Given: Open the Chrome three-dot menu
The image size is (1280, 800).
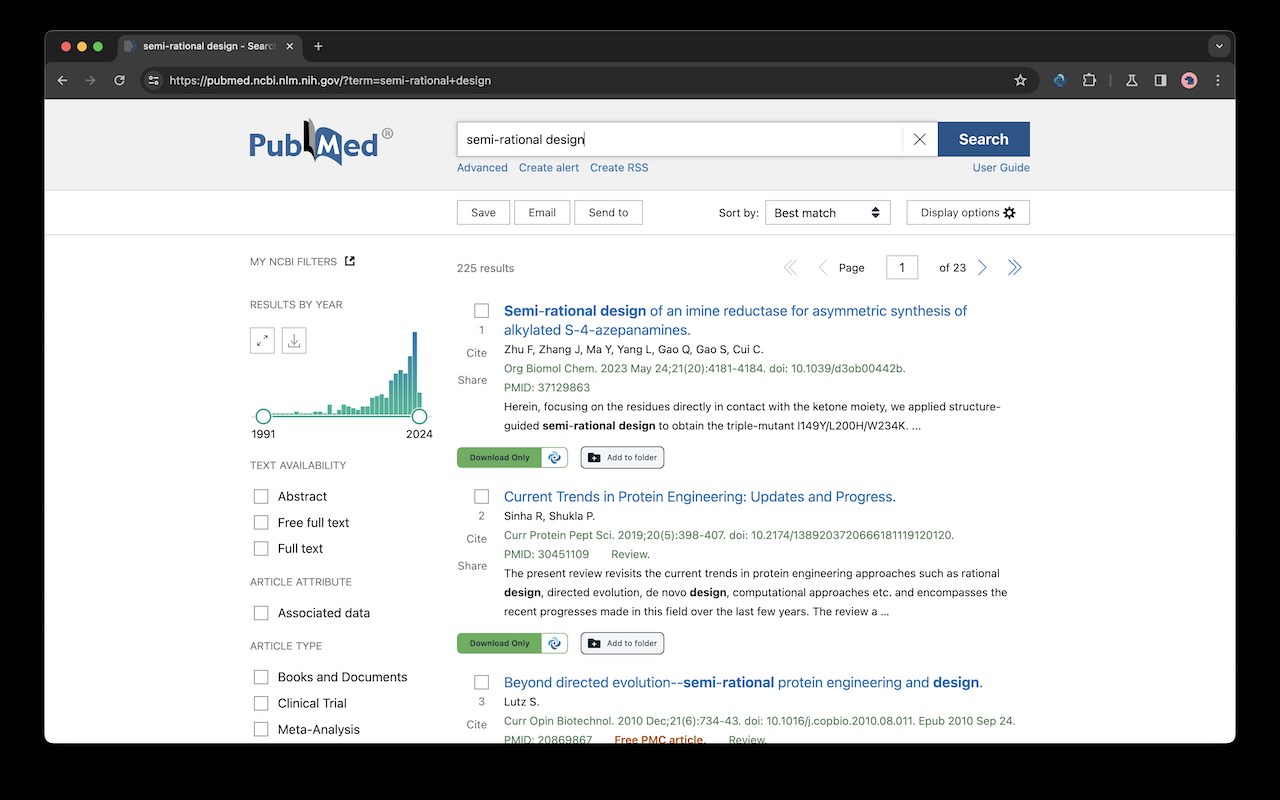Looking at the screenshot, I should click(1218, 80).
